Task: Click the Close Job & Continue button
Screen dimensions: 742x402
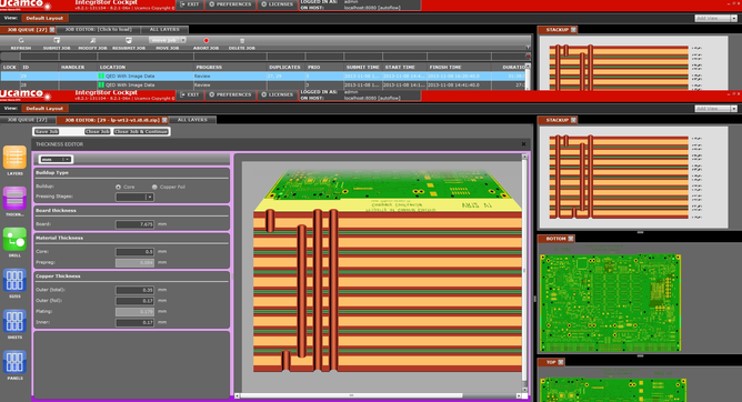Action: coord(141,131)
